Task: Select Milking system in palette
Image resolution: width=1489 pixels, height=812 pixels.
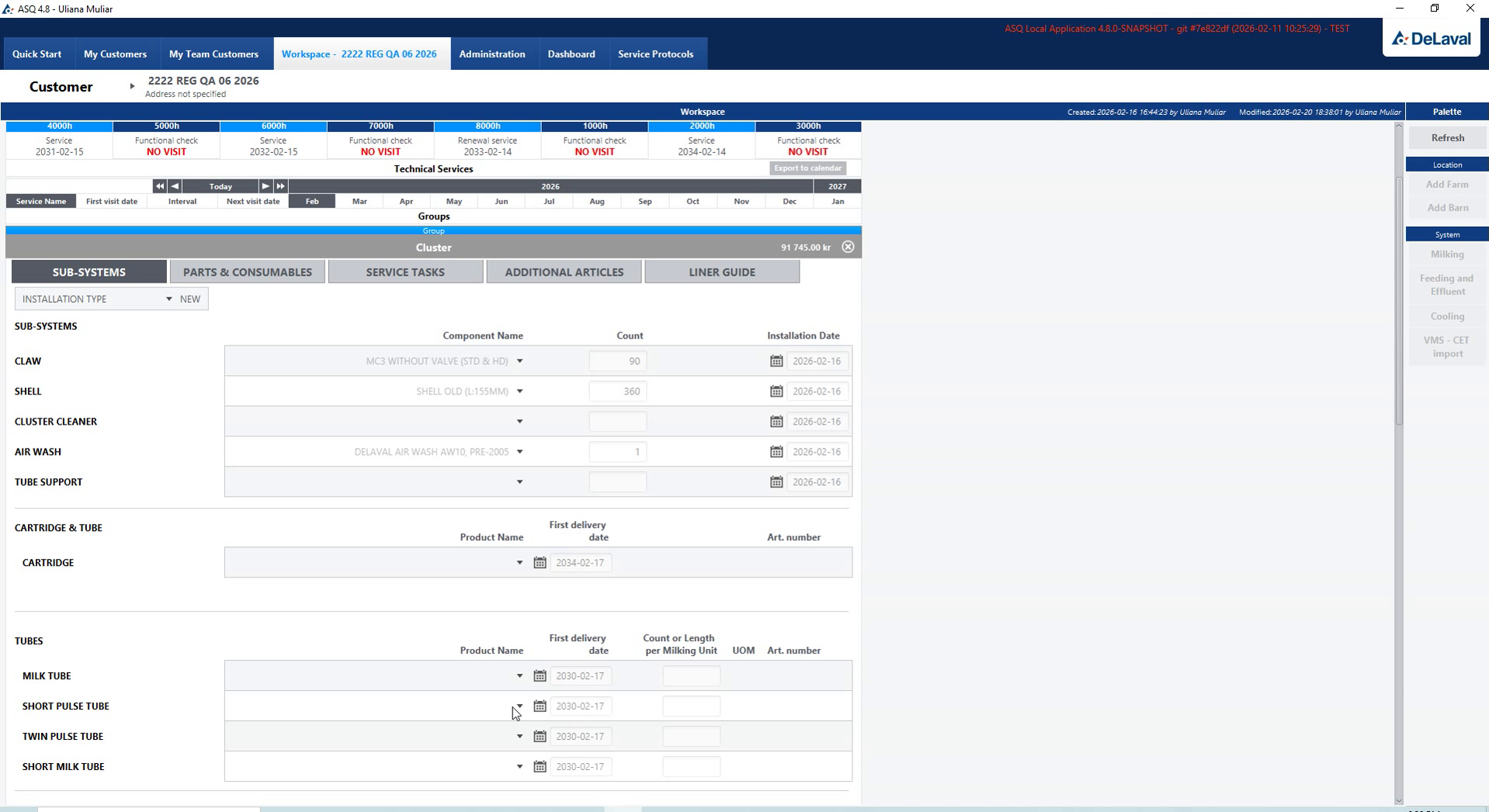Action: [x=1447, y=254]
